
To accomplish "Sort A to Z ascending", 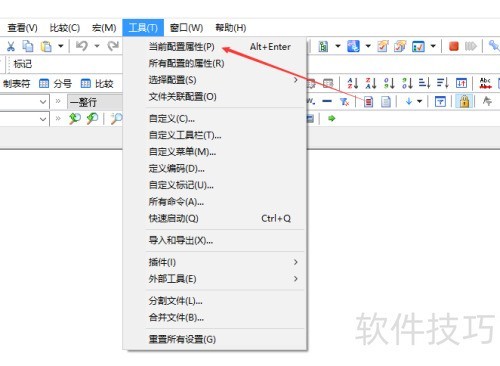I will 353,83.
